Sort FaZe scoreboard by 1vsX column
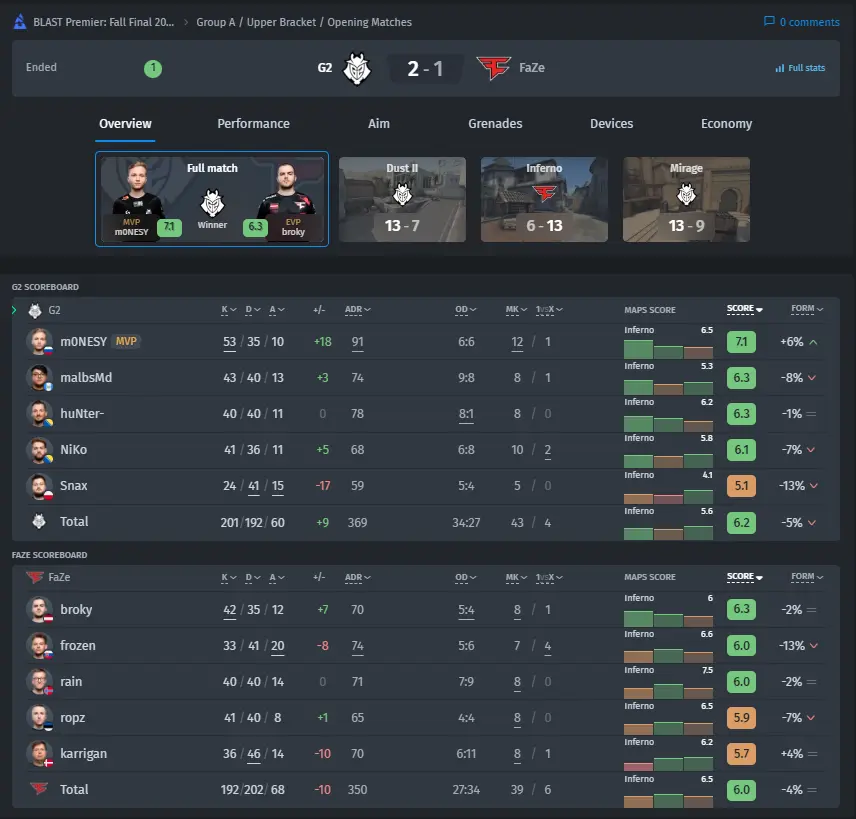Screen dimensions: 856x819 [549, 577]
